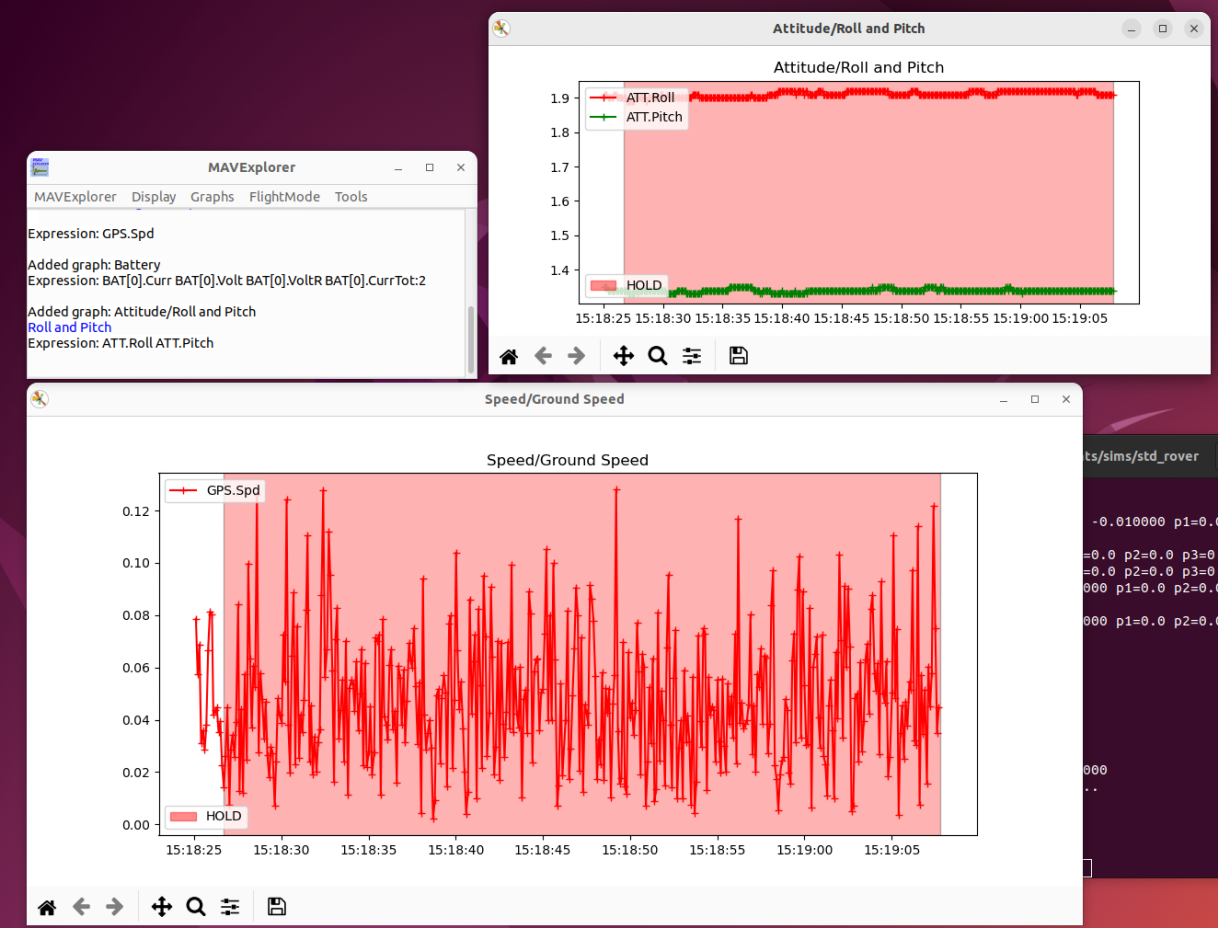Go forward a view in Attitude plot toolbar

tap(577, 356)
